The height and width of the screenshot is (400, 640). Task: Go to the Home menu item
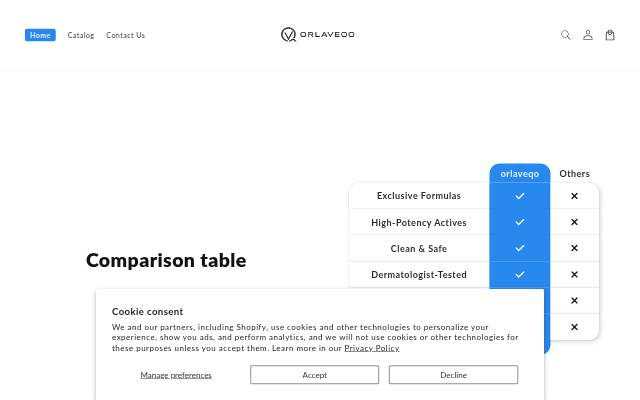[x=40, y=35]
